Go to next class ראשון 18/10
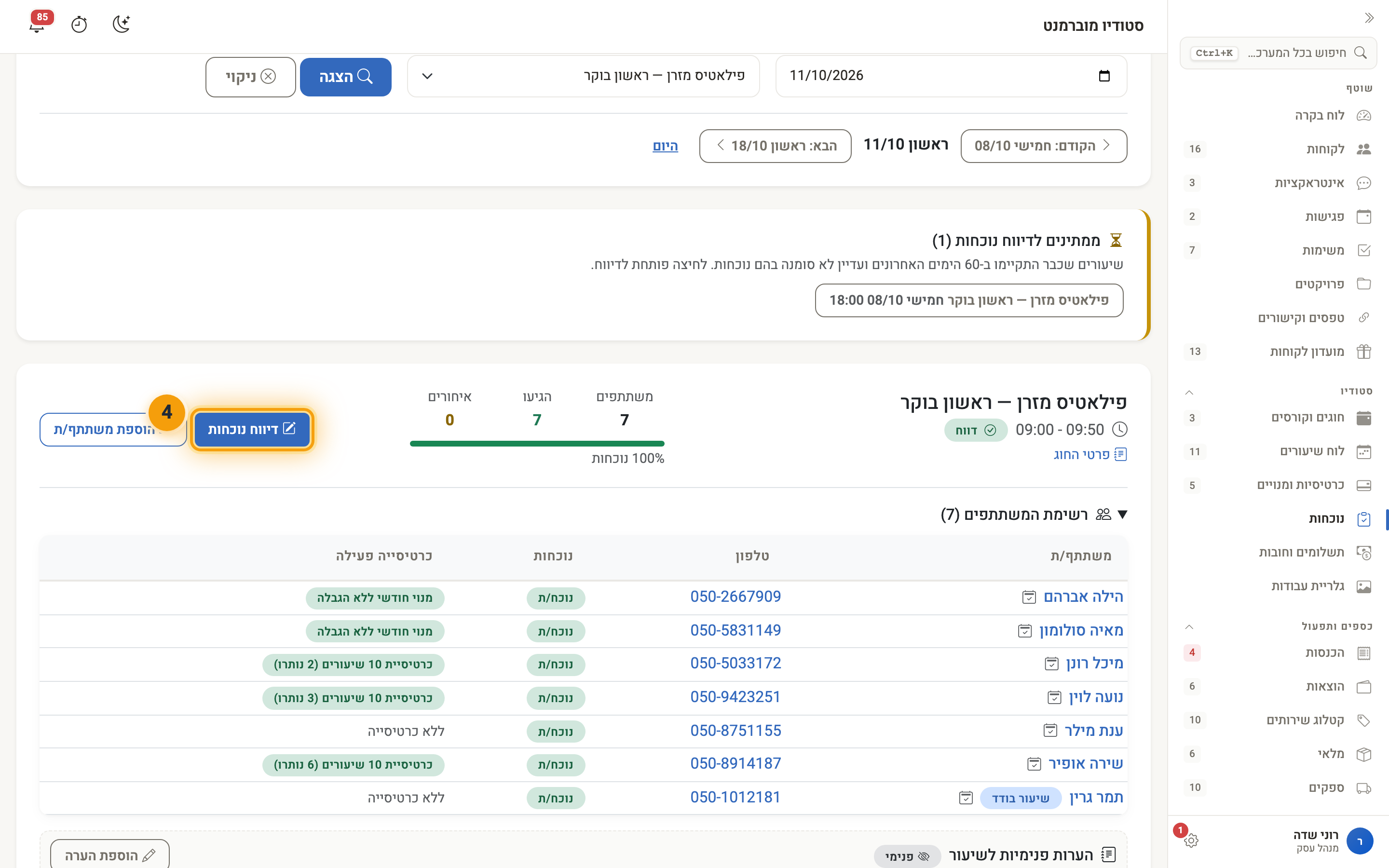The width and height of the screenshot is (1389, 868). click(x=775, y=146)
